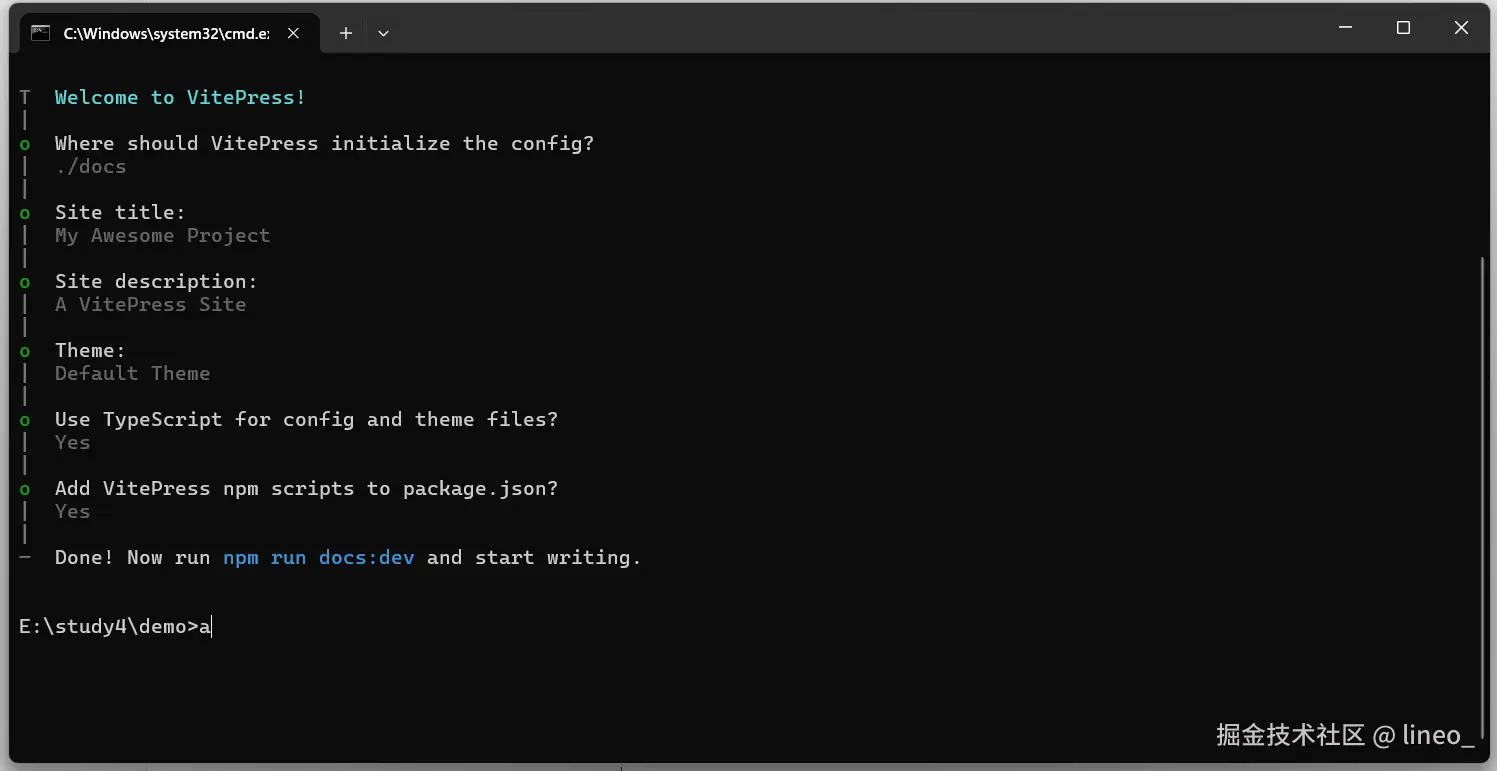
Task: Click the green marker beside 'Site title:'
Action: tap(25, 213)
